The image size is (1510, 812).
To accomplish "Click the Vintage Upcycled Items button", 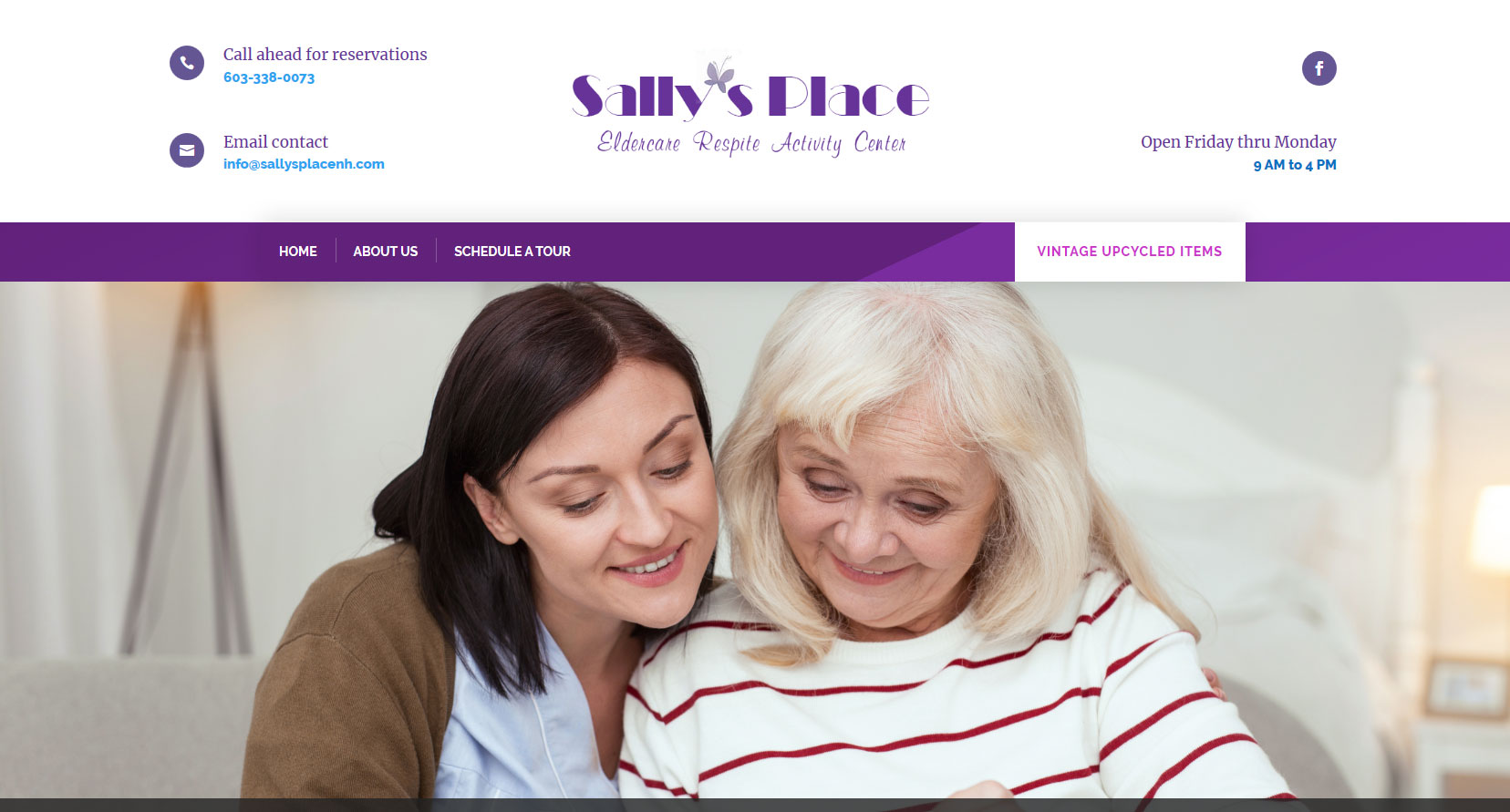I will pyautogui.click(x=1130, y=252).
